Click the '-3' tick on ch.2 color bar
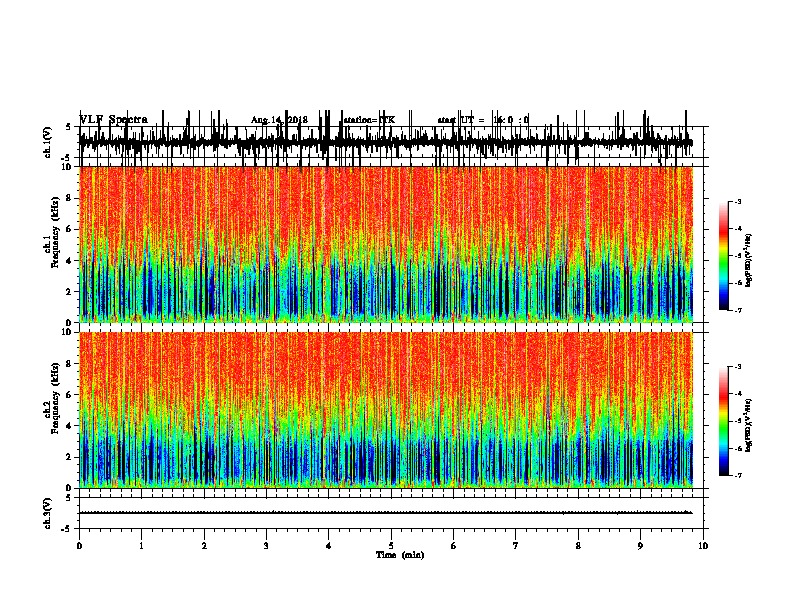Screen dimensions: 792x612 click(x=738, y=367)
